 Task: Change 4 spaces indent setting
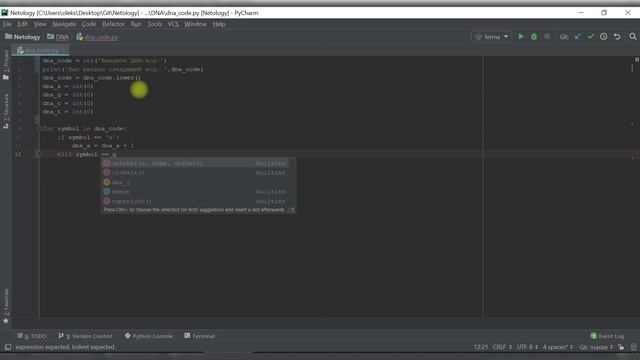(x=558, y=347)
